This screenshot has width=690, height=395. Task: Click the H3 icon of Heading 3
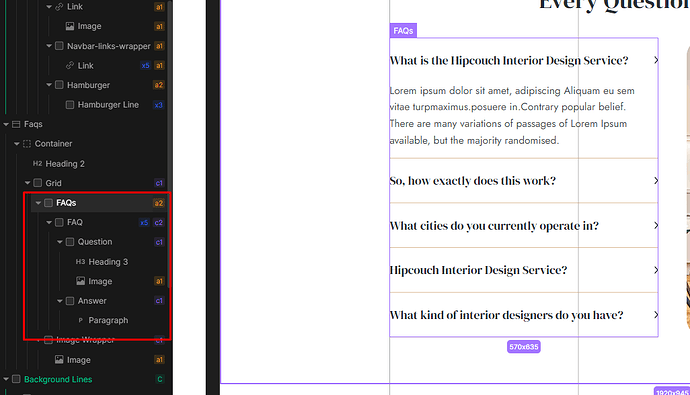[x=80, y=261]
